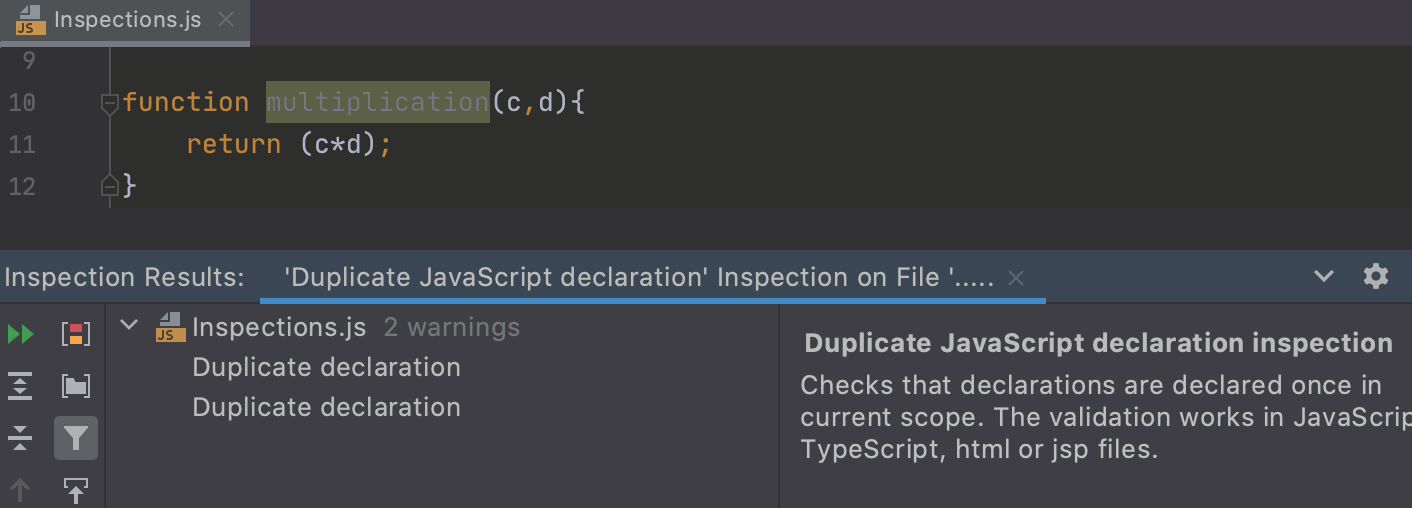
Task: Click Collapse All icon in inspection toolbar
Action: pos(21,438)
